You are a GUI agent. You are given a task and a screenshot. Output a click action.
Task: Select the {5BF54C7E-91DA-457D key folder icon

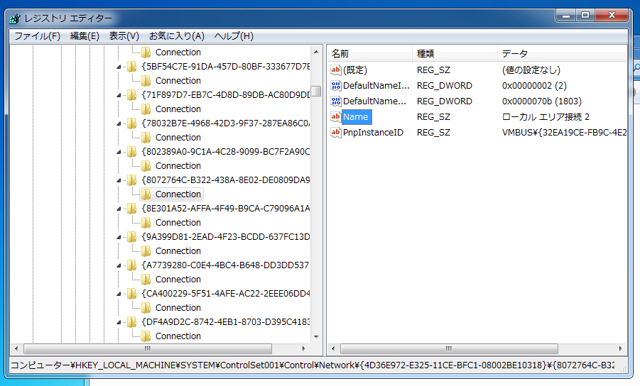point(131,66)
